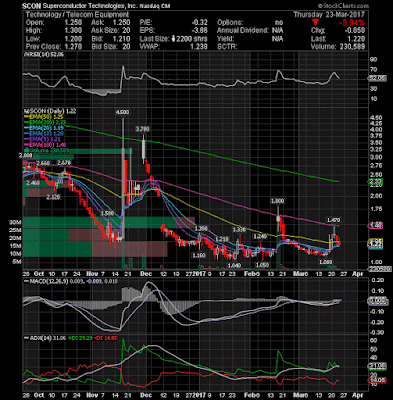The image size is (393, 400).
Task: Click the Prev Close value 1.270
Action: [72, 47]
